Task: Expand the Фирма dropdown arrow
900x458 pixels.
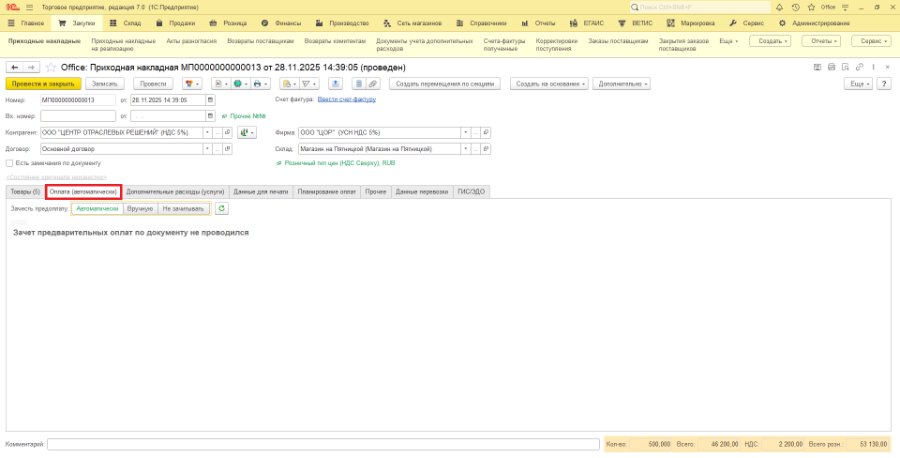Action: point(465,133)
